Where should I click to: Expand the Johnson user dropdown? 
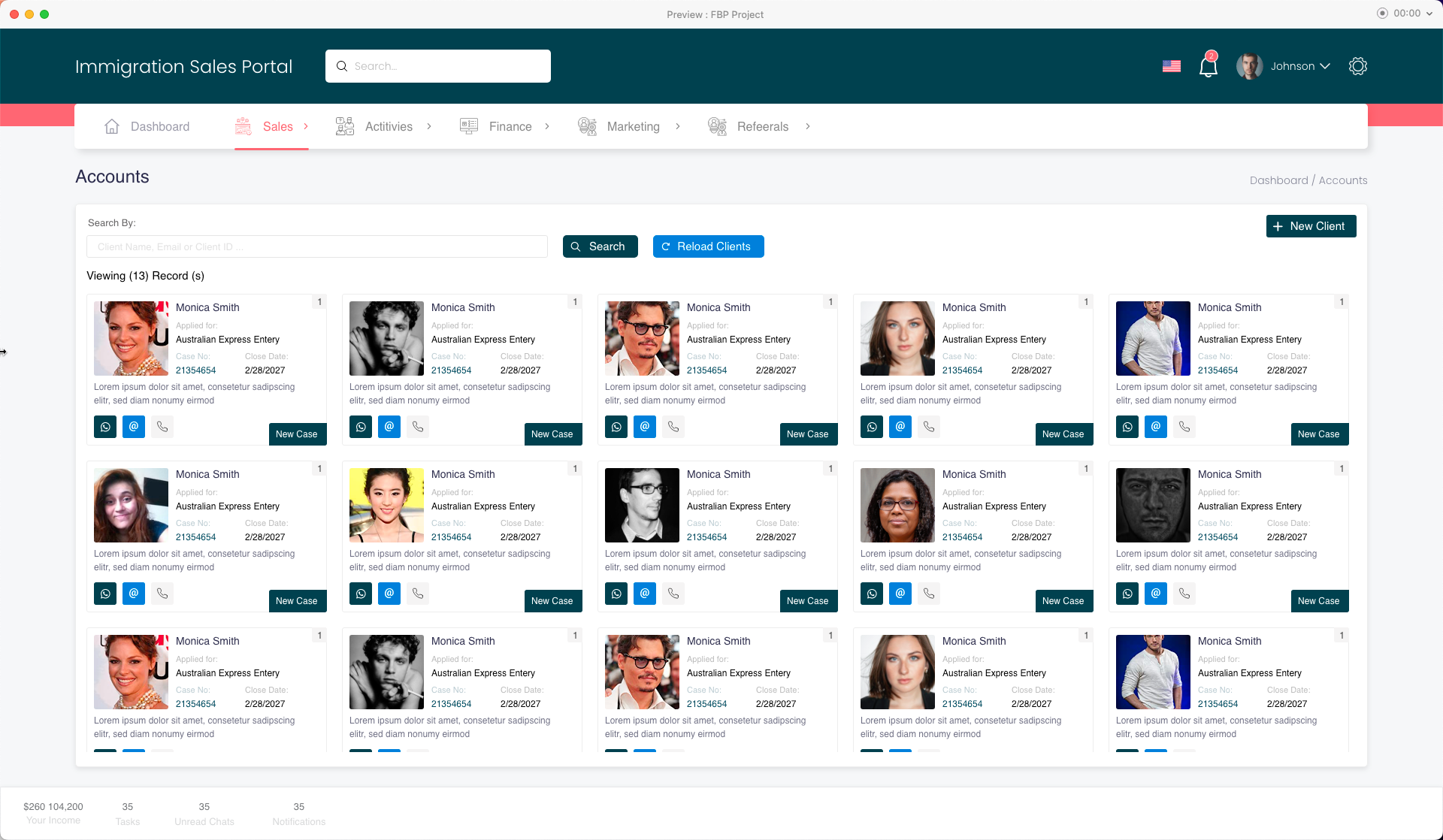(1324, 66)
